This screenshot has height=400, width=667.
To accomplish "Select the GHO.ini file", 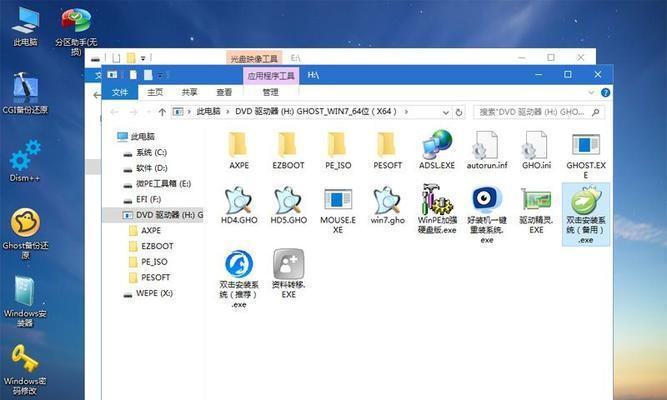I will click(536, 150).
